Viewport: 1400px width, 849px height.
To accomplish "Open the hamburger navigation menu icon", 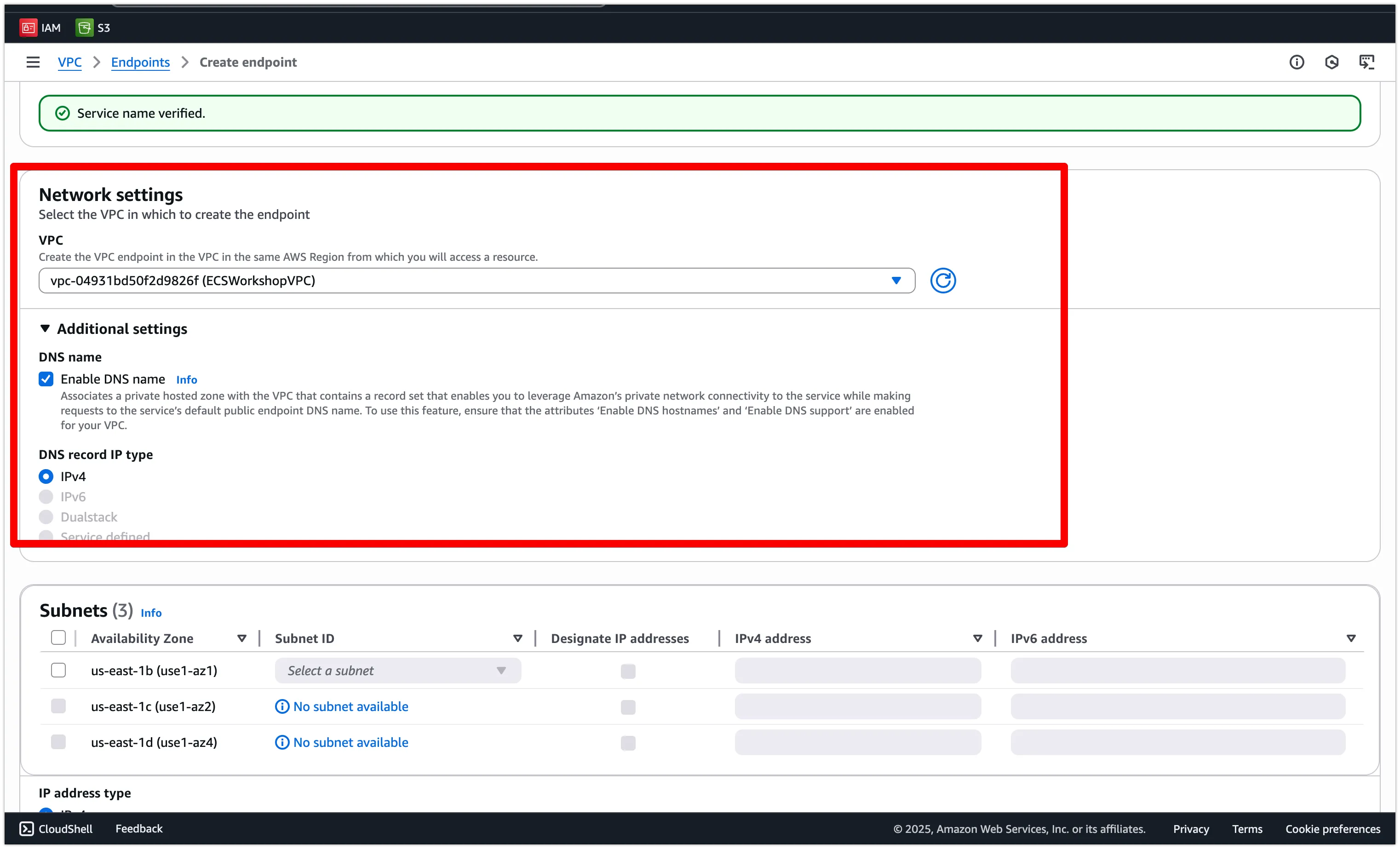I will pyautogui.click(x=33, y=62).
